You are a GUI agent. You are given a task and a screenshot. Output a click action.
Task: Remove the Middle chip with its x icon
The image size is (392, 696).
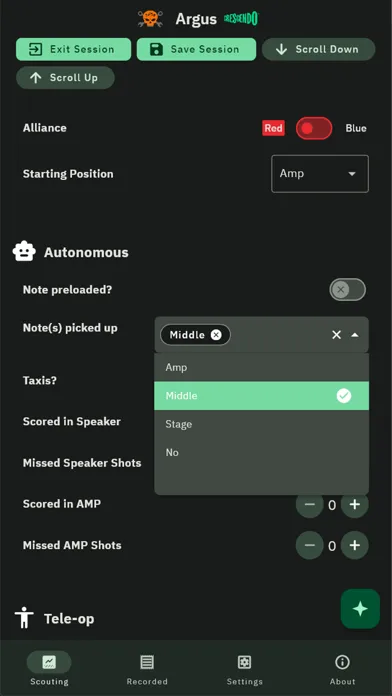216,335
